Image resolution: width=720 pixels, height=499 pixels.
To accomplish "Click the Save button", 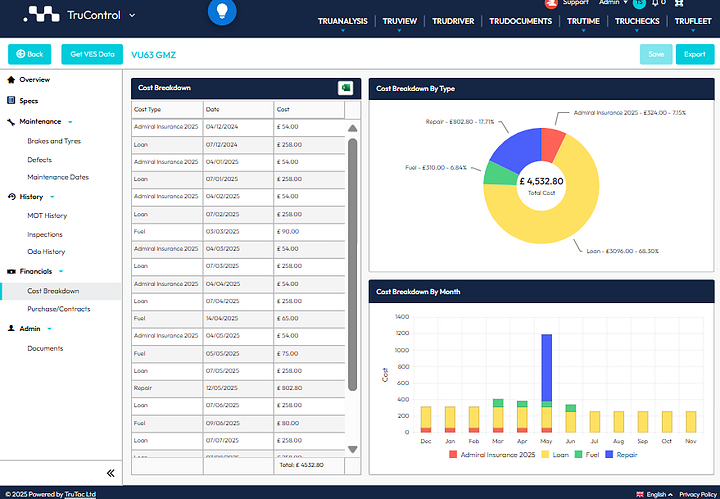I will [656, 54].
